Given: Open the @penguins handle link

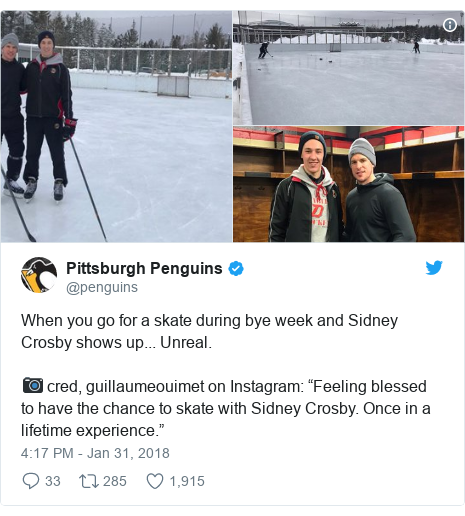Looking at the screenshot, I should click(102, 287).
